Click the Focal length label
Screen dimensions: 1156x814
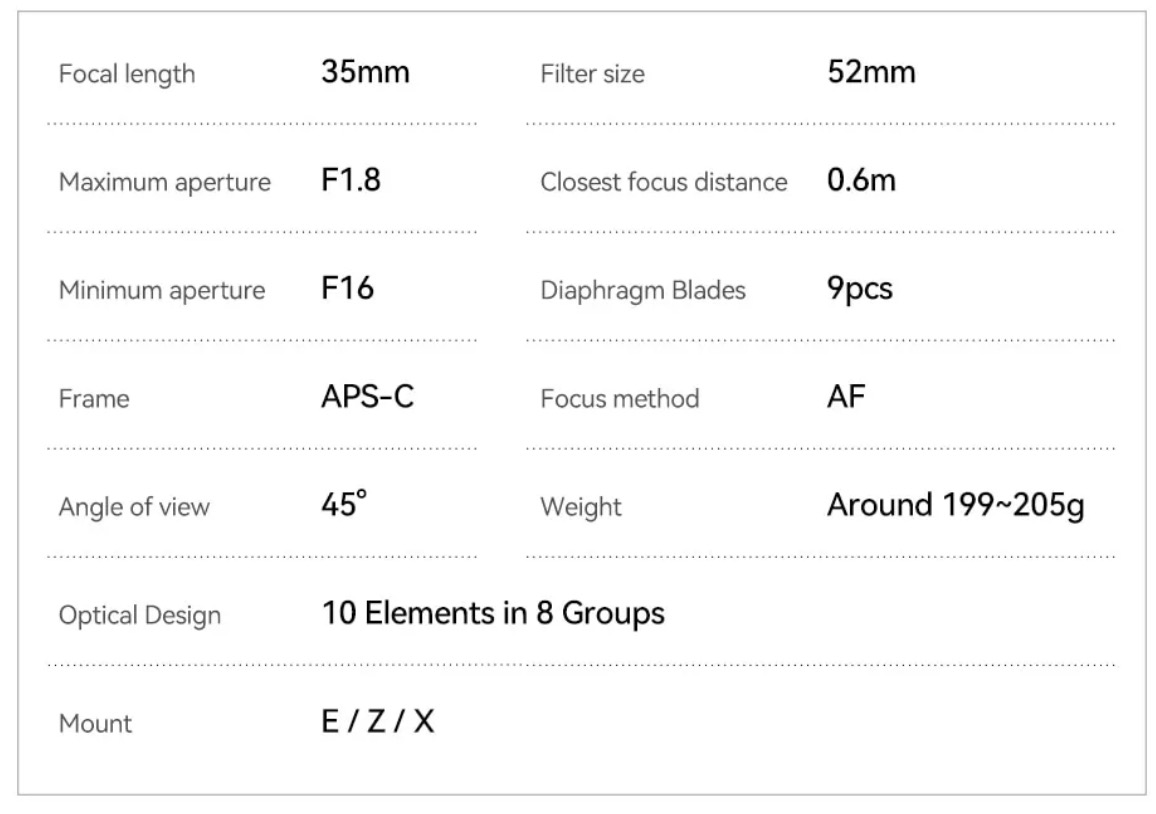point(127,74)
